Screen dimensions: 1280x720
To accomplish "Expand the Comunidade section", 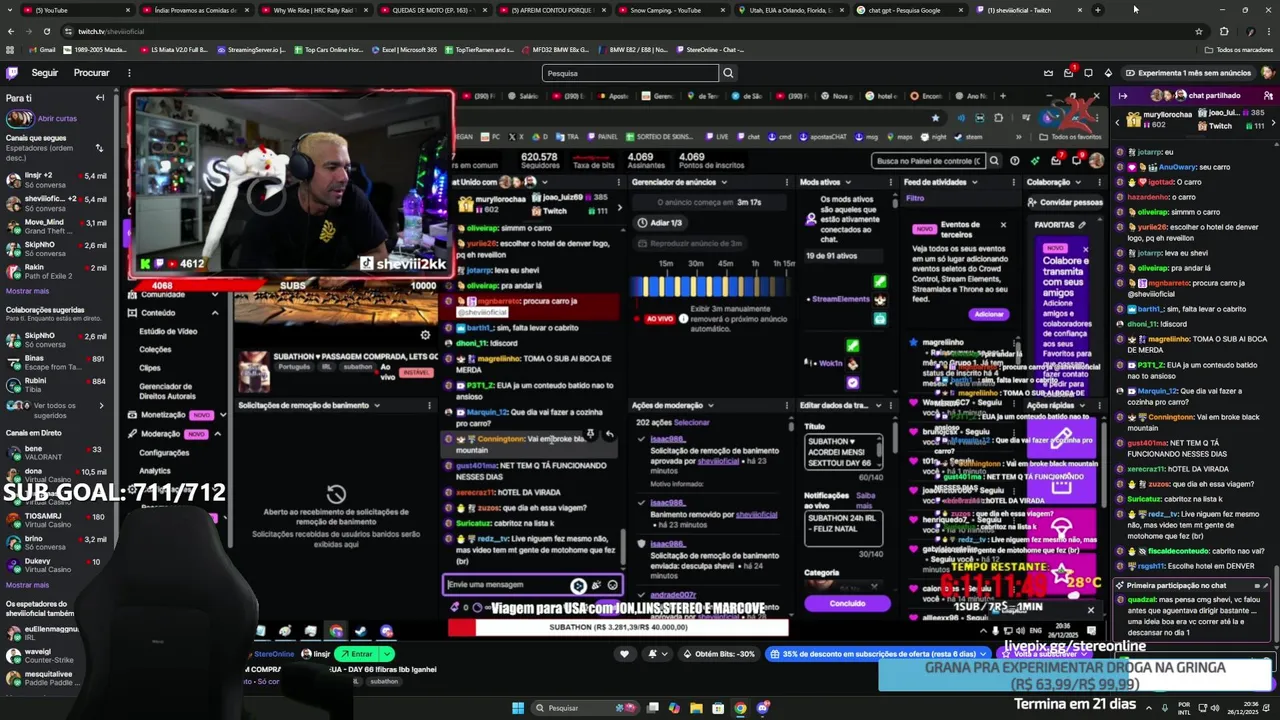I will [x=214, y=295].
